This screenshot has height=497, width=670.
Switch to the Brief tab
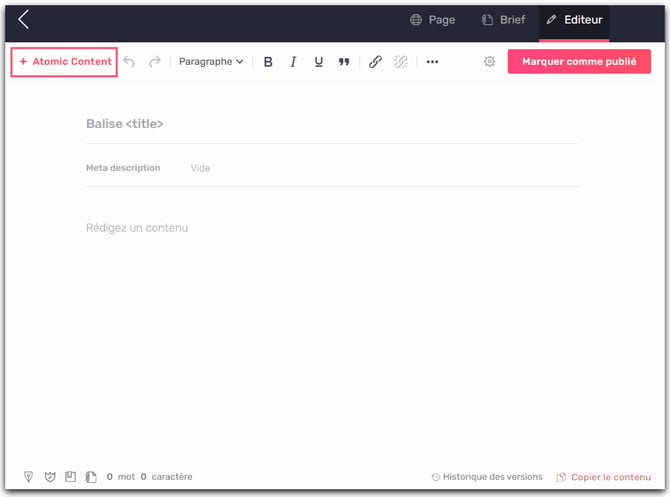[503, 20]
